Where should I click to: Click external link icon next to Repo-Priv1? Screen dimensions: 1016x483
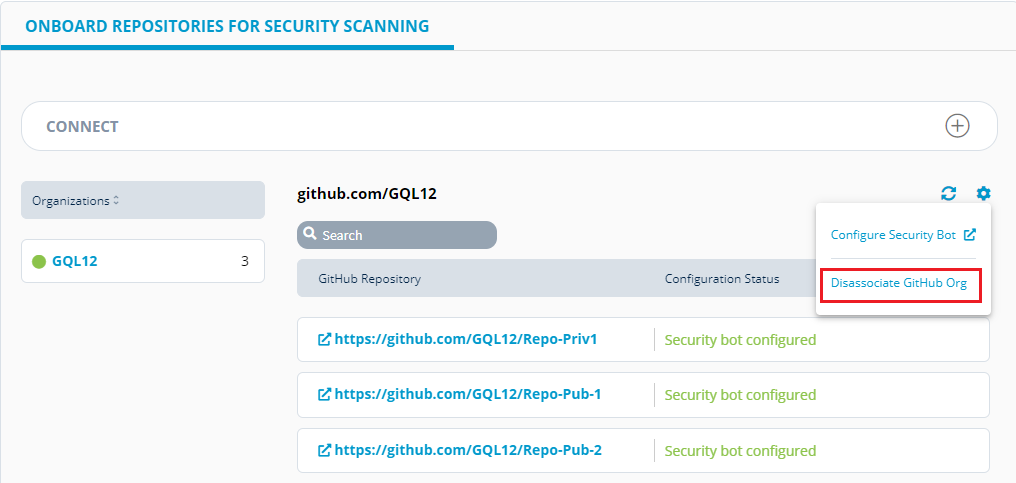[x=325, y=339]
